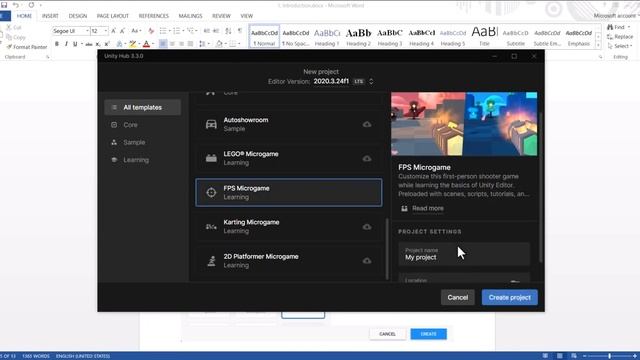The width and height of the screenshot is (640, 360).
Task: Click Create project button
Action: (509, 298)
